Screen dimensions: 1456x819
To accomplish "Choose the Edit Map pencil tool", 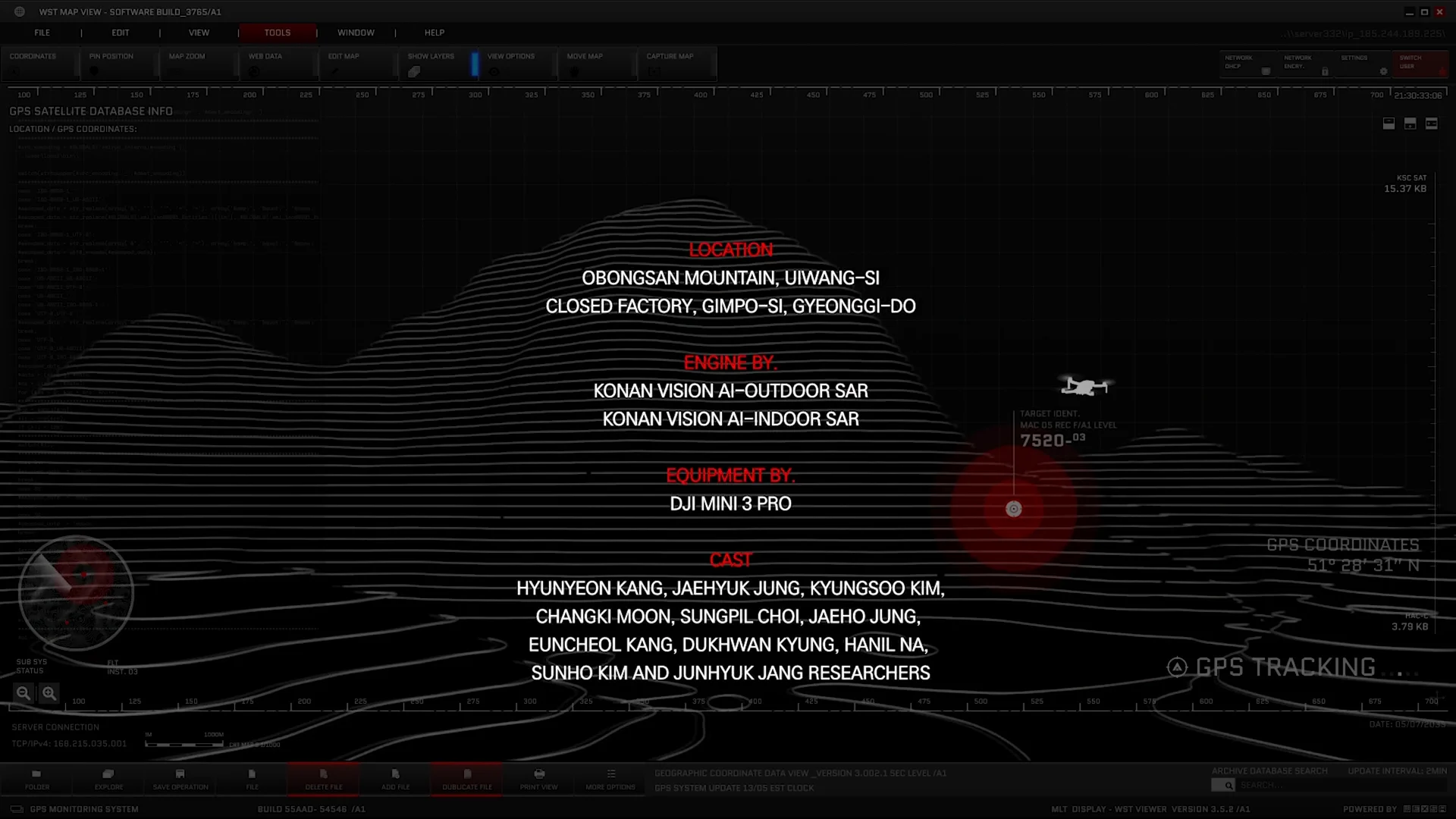I will point(359,64).
